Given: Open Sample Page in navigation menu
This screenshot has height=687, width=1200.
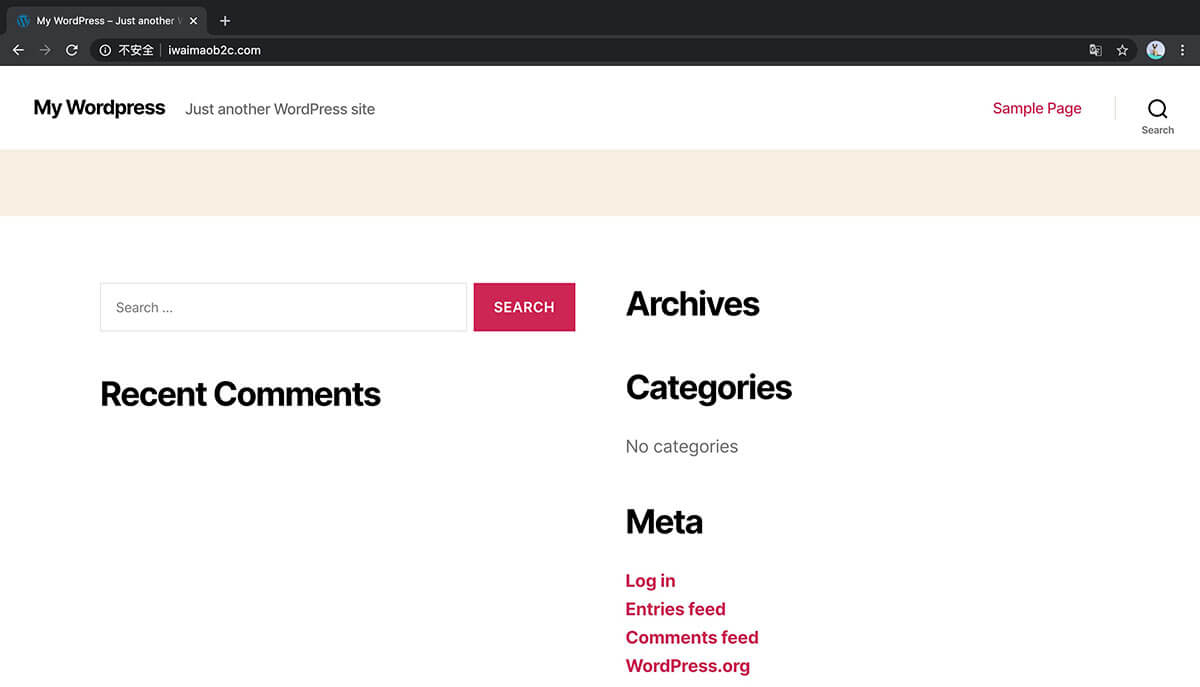Looking at the screenshot, I should pyautogui.click(x=1036, y=108).
